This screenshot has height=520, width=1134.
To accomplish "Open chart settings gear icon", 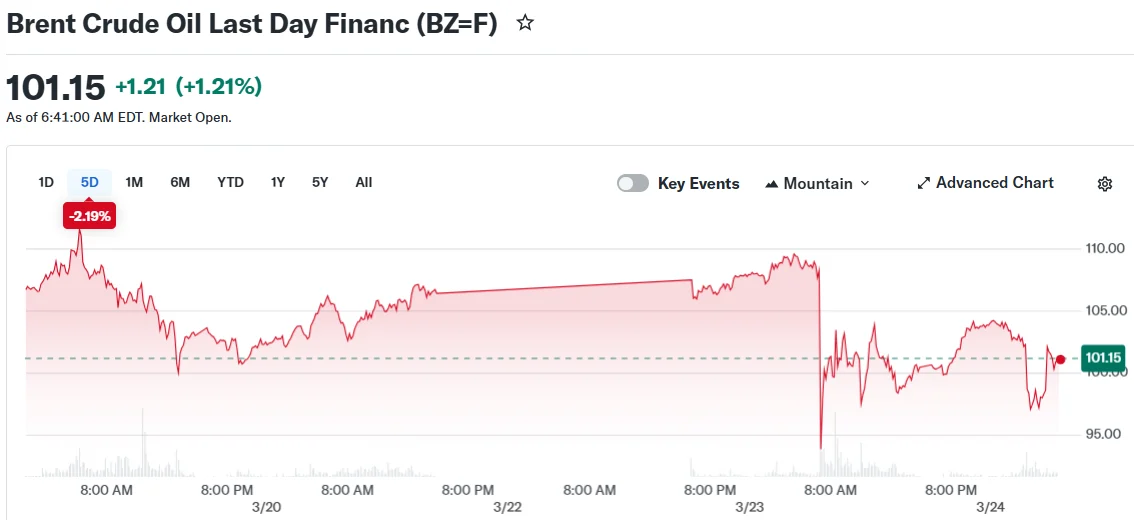I will tap(1105, 184).
